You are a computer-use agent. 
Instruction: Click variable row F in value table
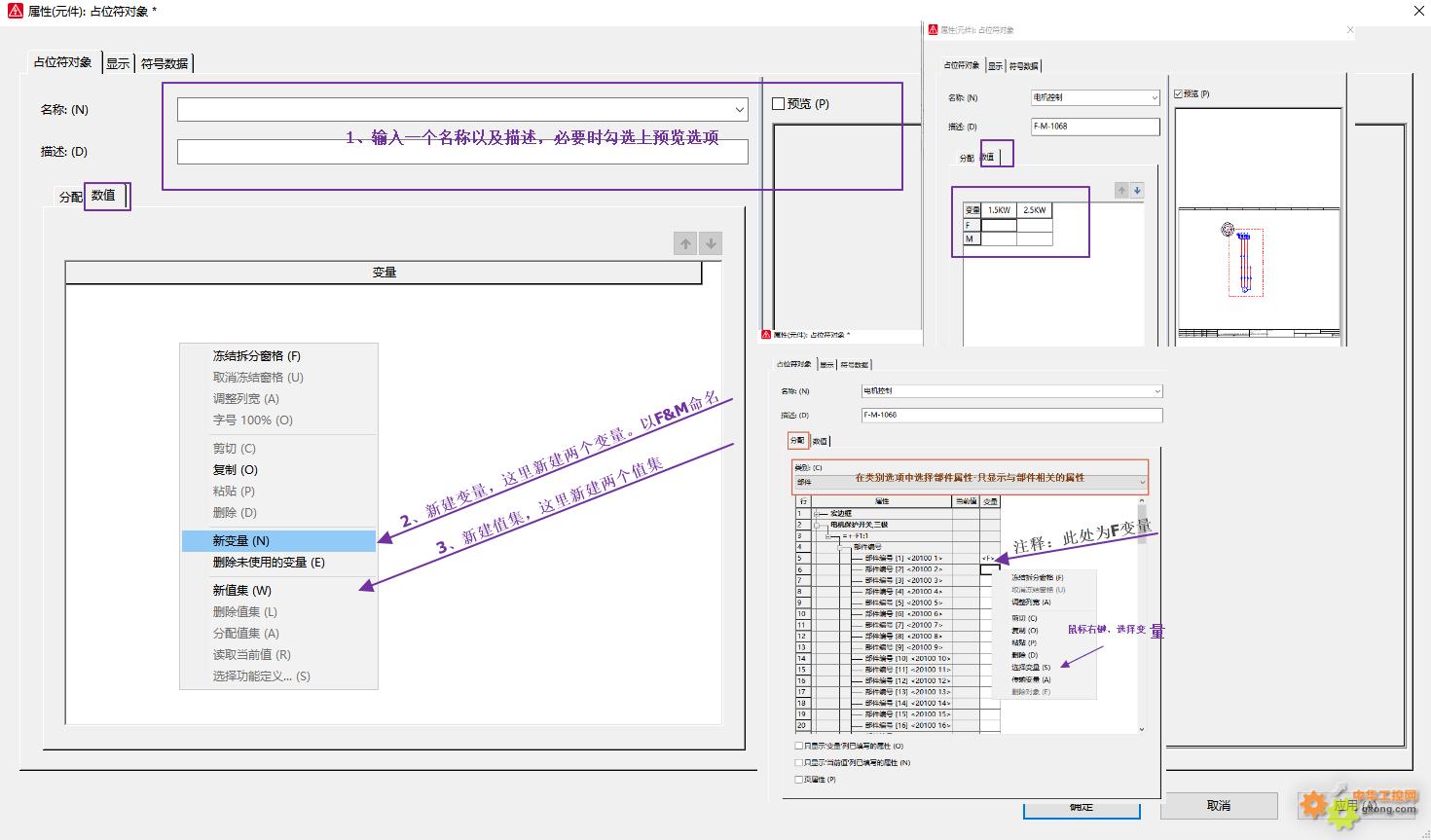tap(972, 225)
